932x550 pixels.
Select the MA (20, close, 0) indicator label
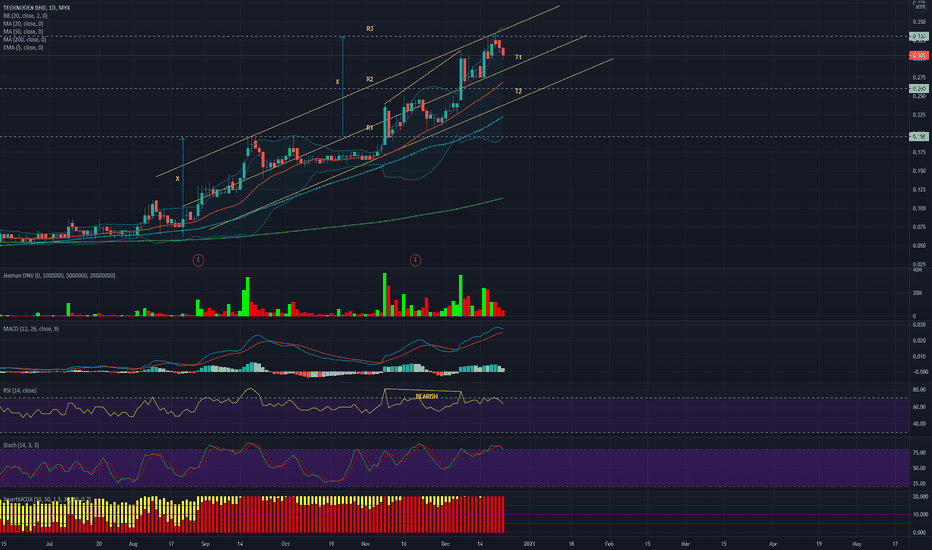click(x=23, y=24)
